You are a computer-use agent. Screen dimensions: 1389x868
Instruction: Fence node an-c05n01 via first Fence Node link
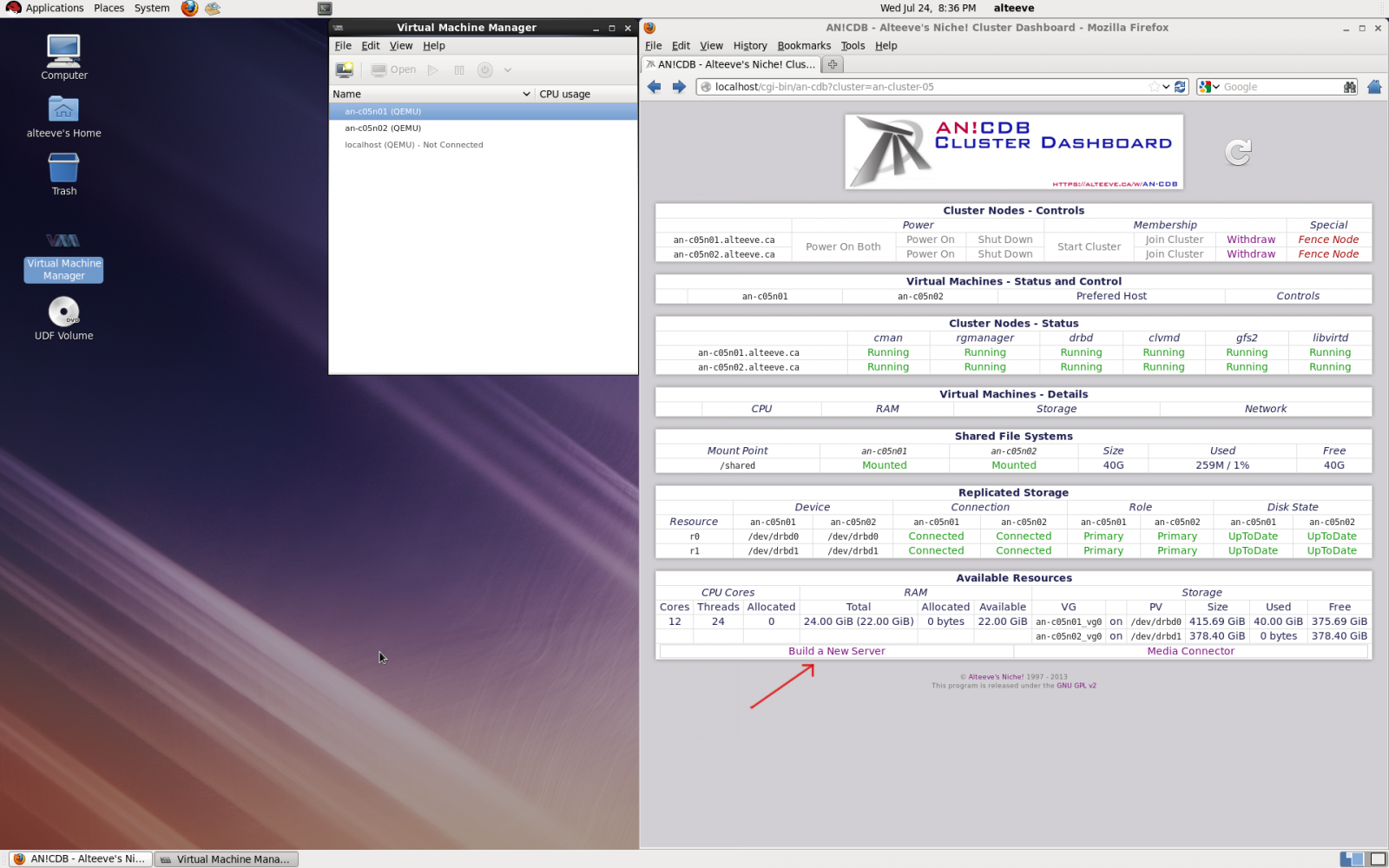pyautogui.click(x=1327, y=240)
